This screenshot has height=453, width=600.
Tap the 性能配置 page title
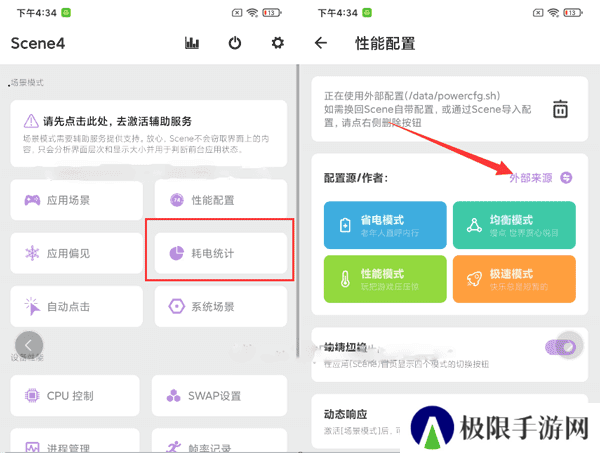click(x=385, y=43)
